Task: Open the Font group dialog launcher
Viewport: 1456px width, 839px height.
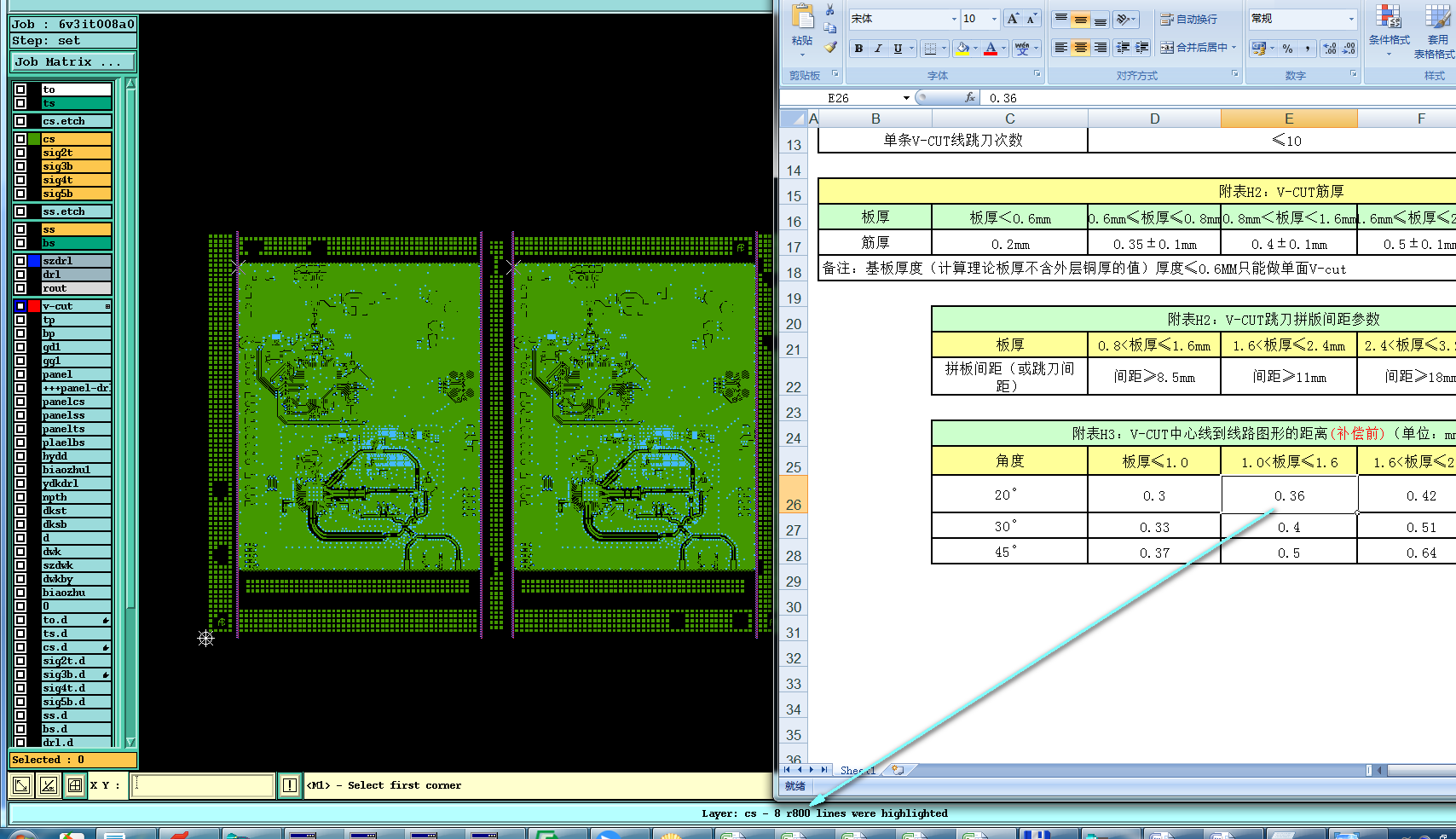Action: pyautogui.click(x=1037, y=74)
